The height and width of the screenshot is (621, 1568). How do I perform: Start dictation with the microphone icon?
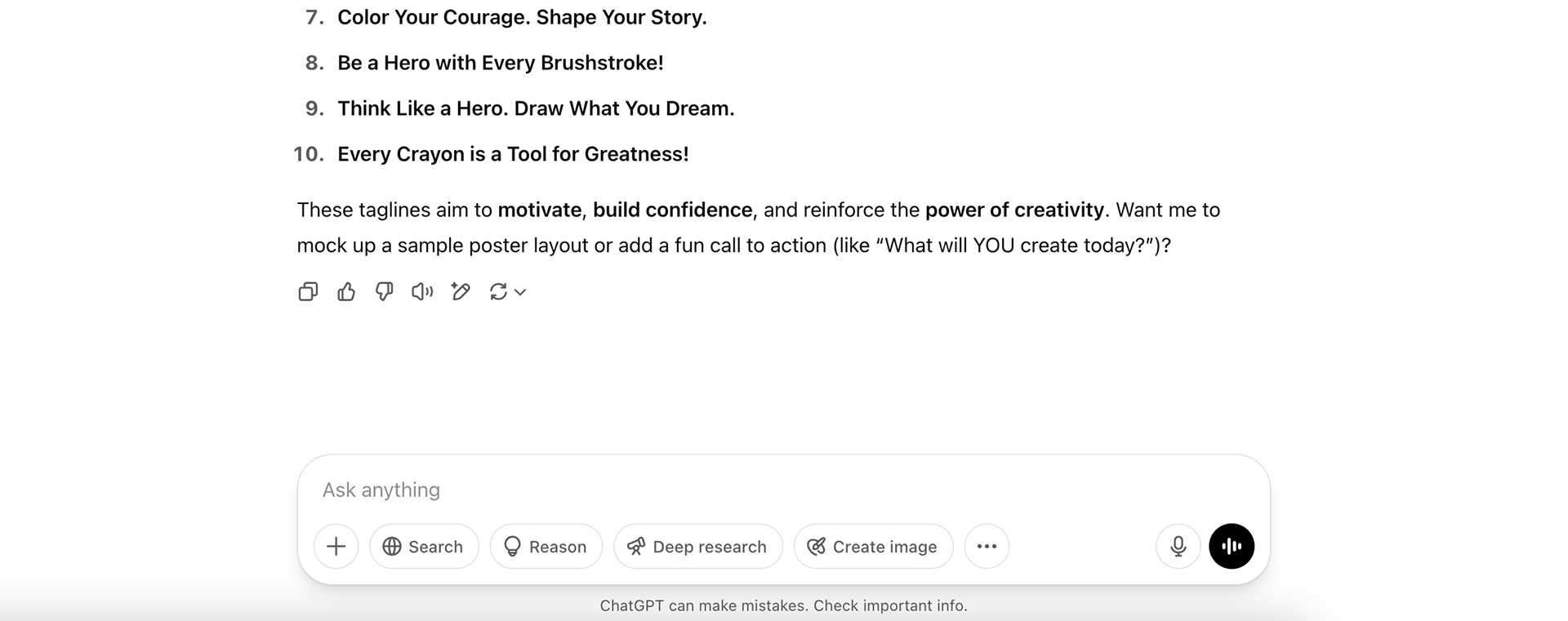(x=1178, y=546)
